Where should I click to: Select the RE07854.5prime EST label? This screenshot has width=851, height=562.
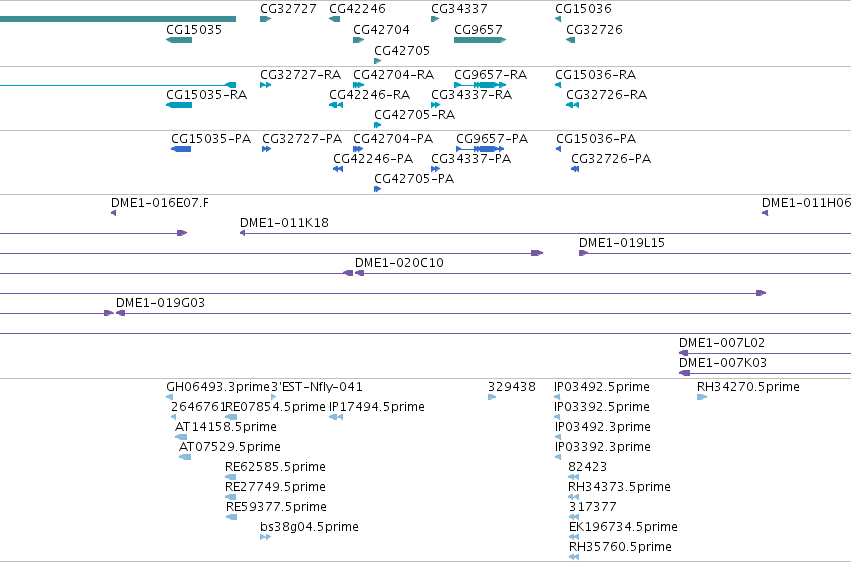[x=275, y=407]
